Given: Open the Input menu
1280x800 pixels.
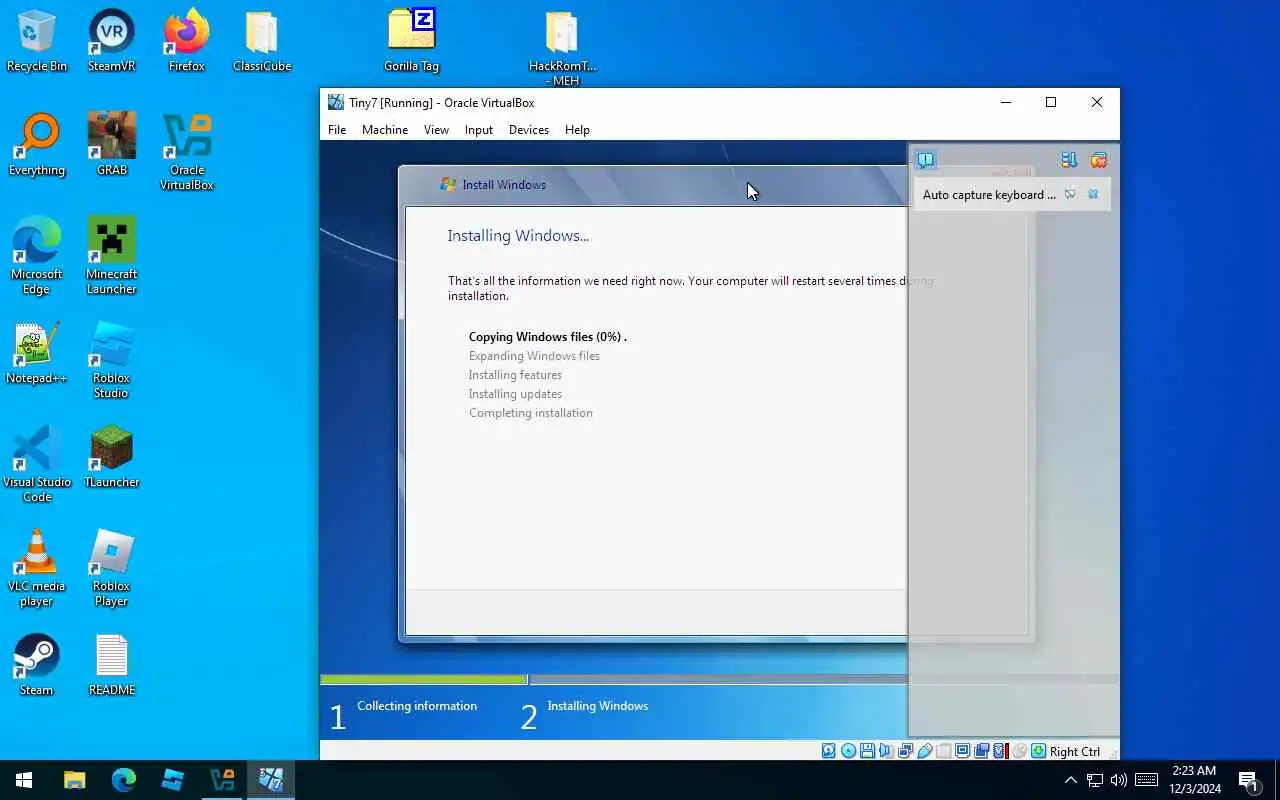Looking at the screenshot, I should tap(479, 130).
